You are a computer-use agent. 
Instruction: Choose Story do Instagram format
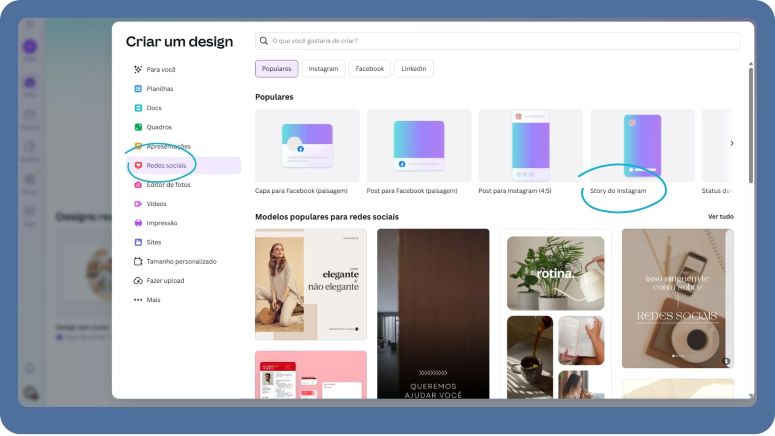click(x=642, y=152)
